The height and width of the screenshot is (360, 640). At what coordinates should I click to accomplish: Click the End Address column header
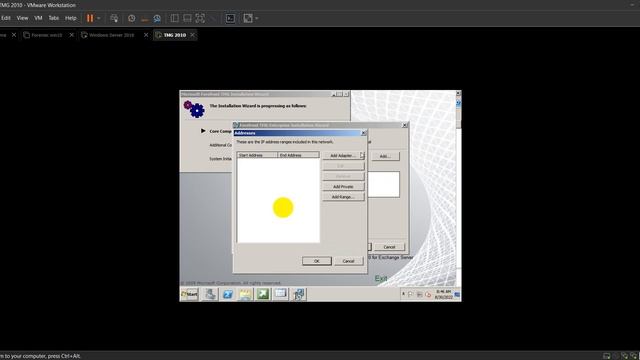point(298,155)
